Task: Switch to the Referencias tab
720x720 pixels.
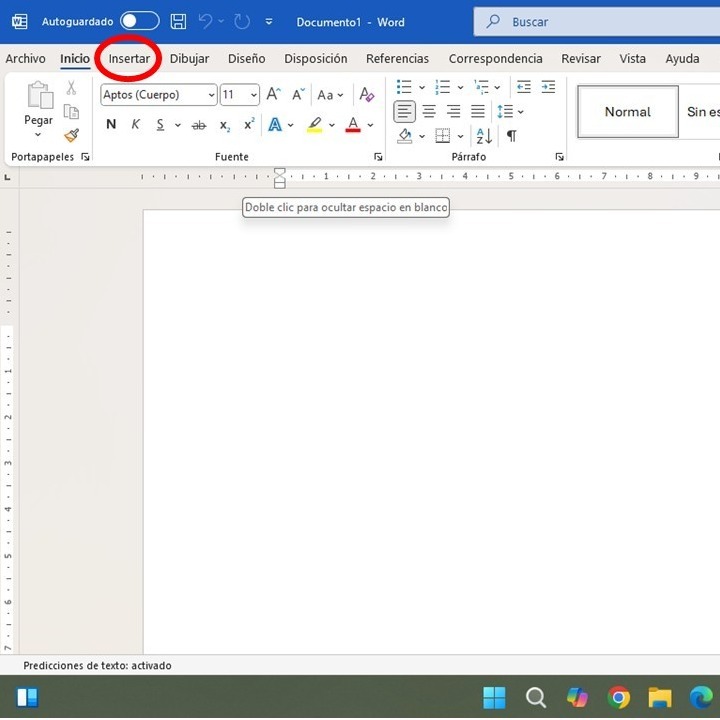Action: 397,59
